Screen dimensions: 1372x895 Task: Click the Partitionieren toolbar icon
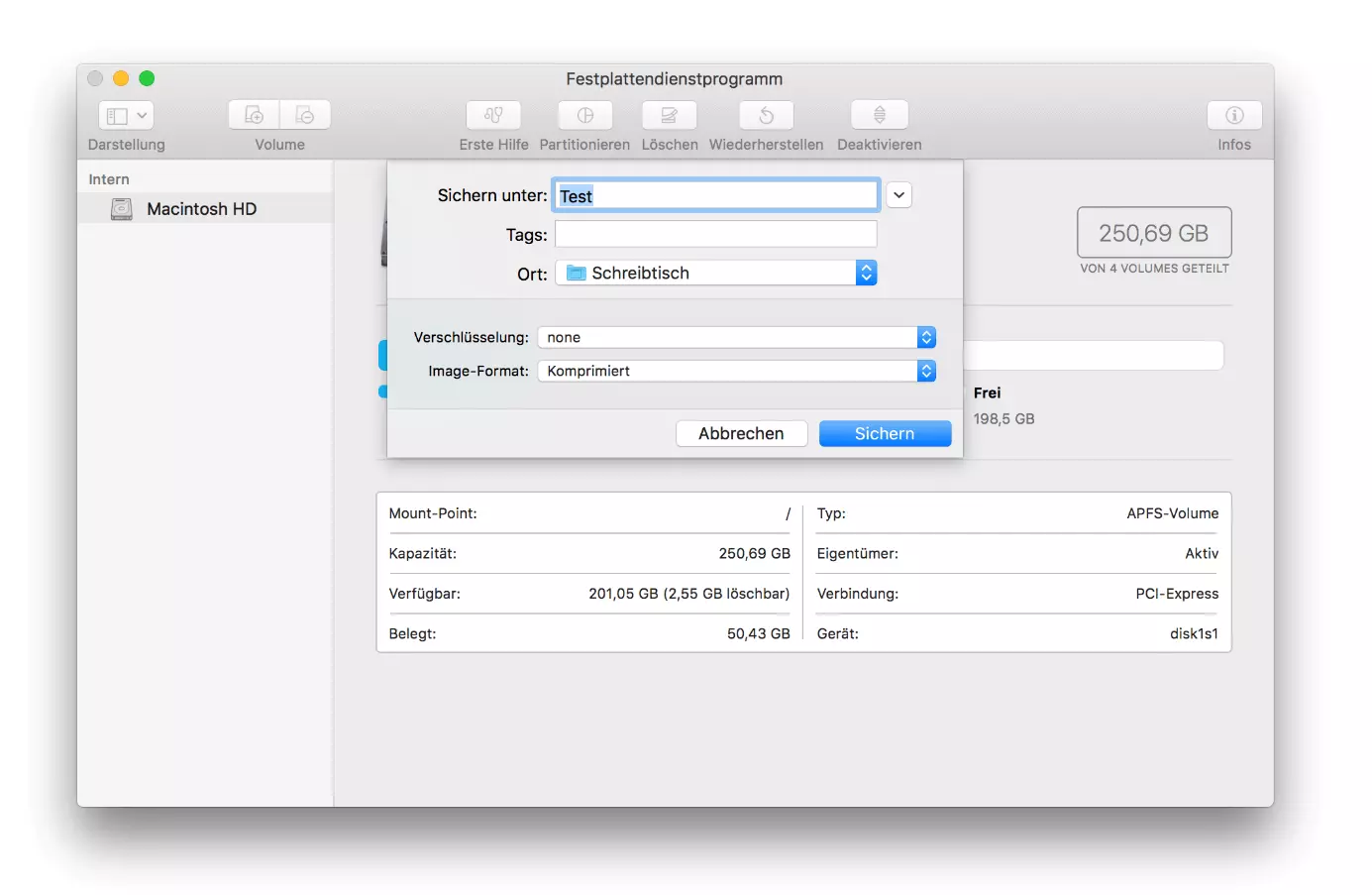(x=584, y=116)
